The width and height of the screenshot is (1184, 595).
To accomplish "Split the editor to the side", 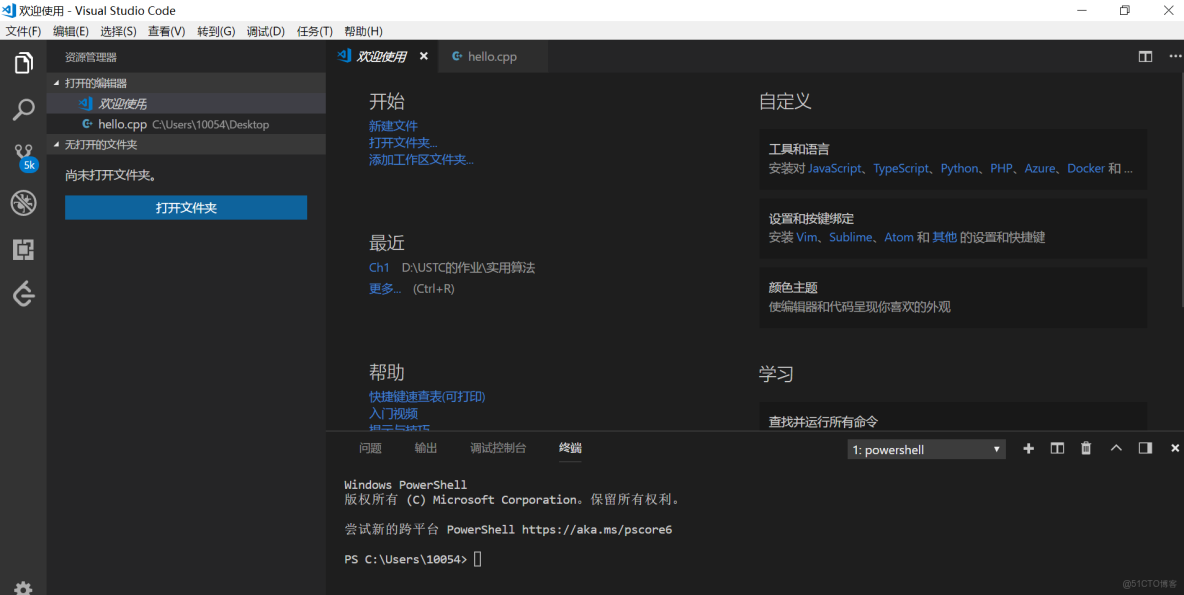I will 1145,57.
